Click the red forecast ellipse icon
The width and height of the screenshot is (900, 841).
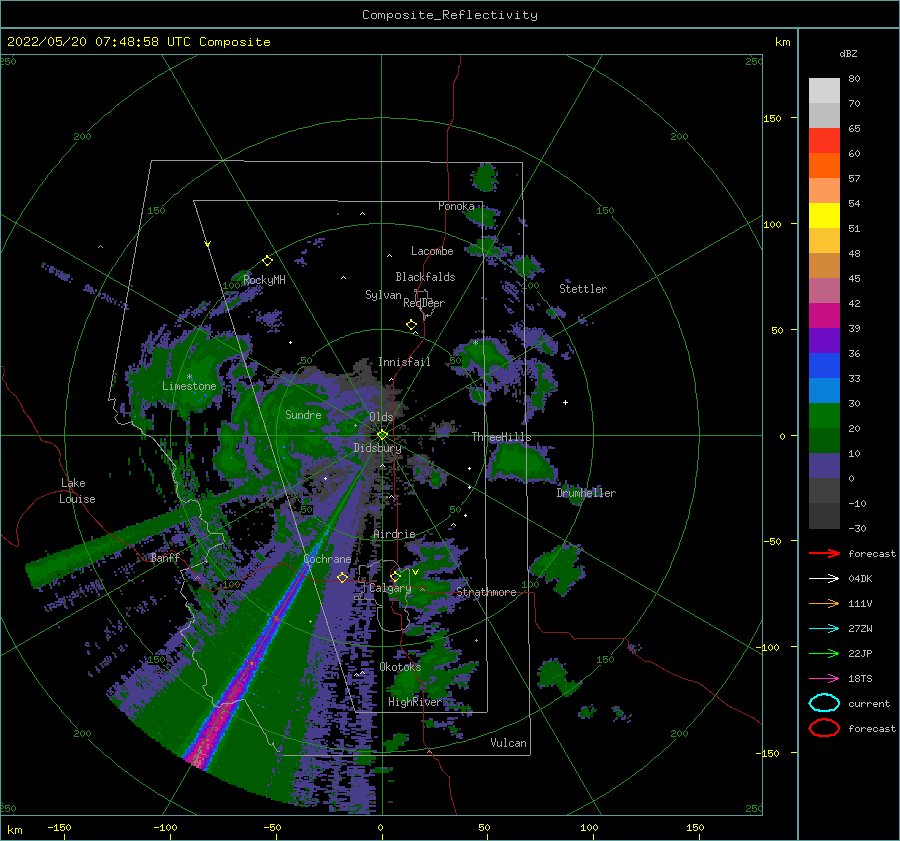click(x=824, y=728)
